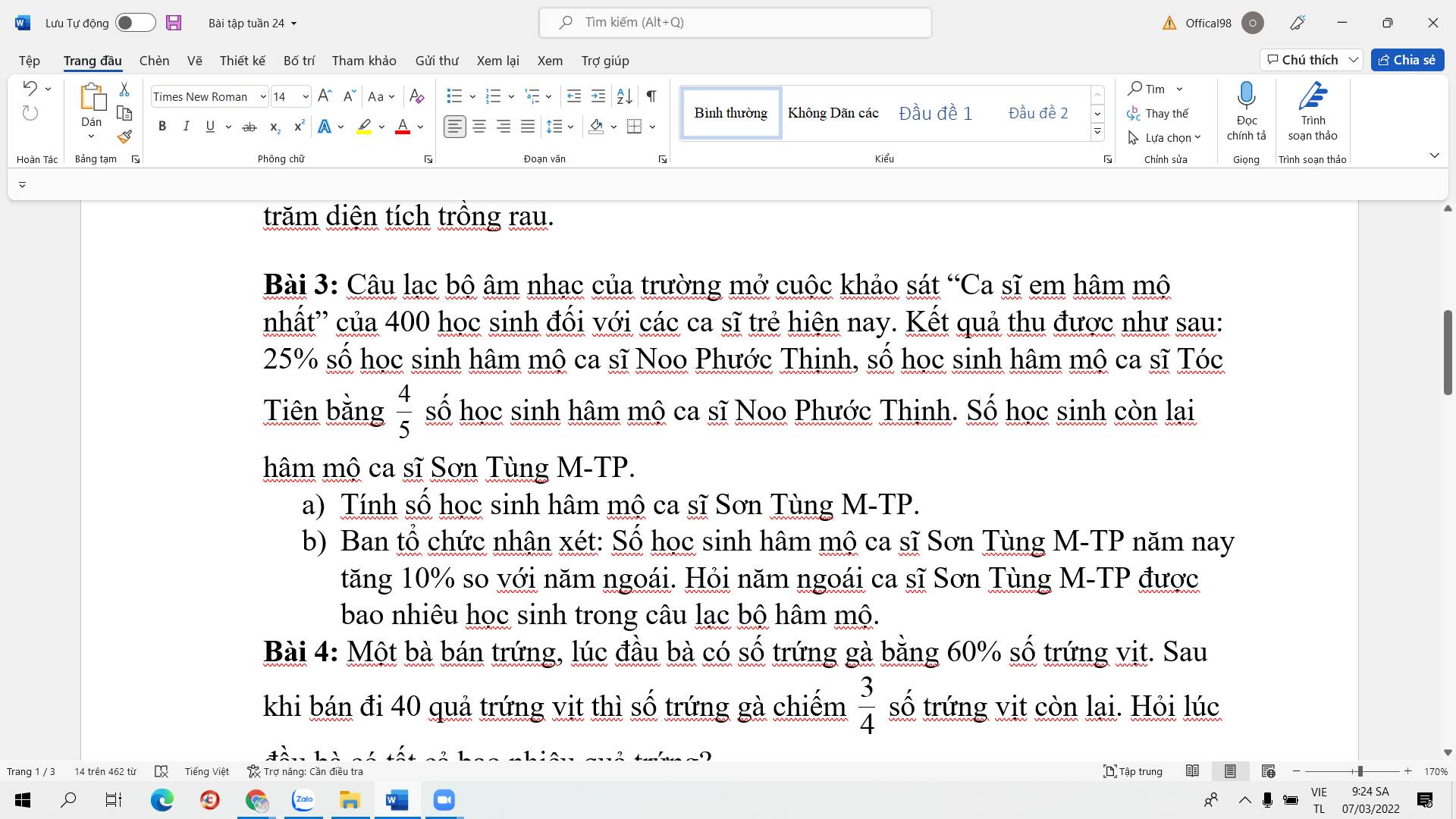The height and width of the screenshot is (819, 1456).
Task: Decrease font size with the small A icon
Action: click(x=349, y=96)
